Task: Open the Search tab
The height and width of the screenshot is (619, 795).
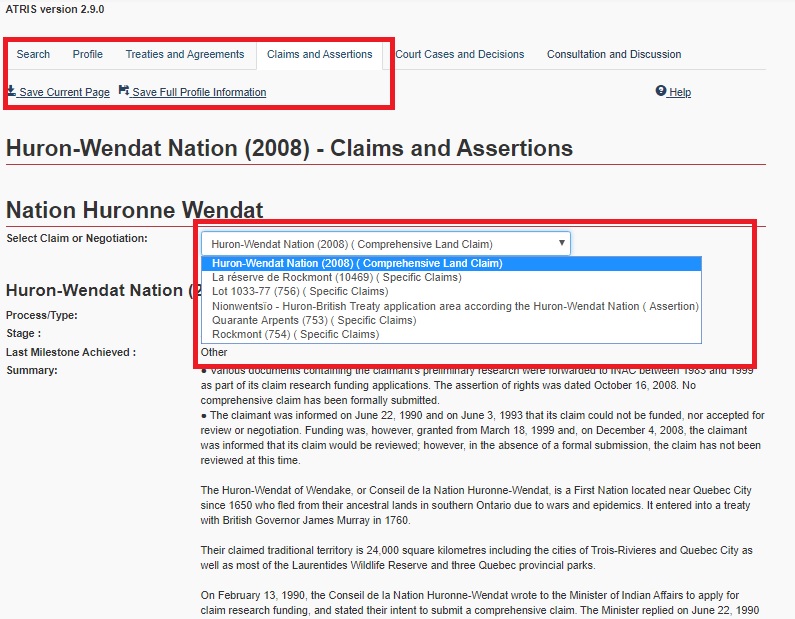Action: click(33, 54)
